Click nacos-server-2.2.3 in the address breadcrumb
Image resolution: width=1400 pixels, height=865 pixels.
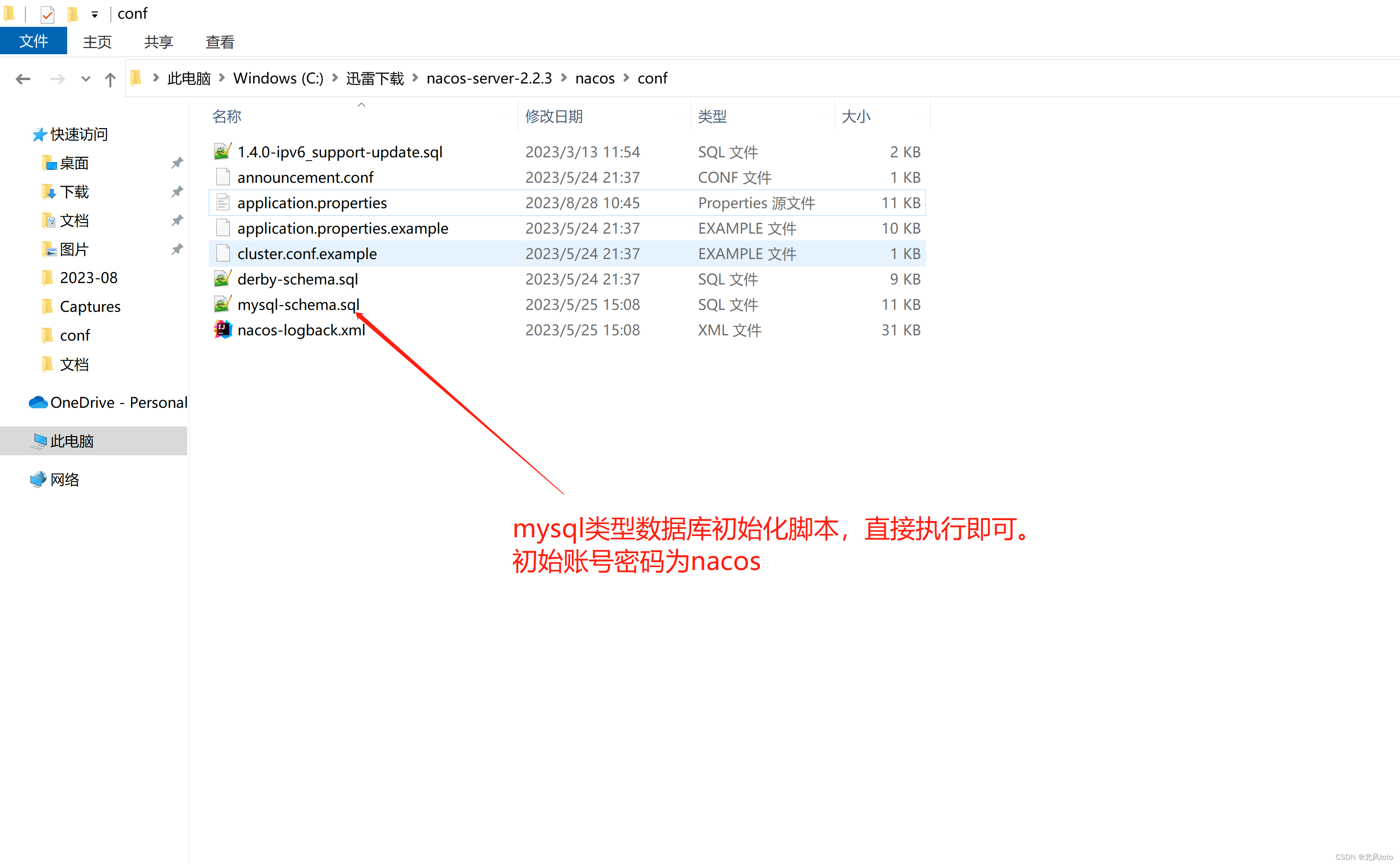tap(489, 78)
